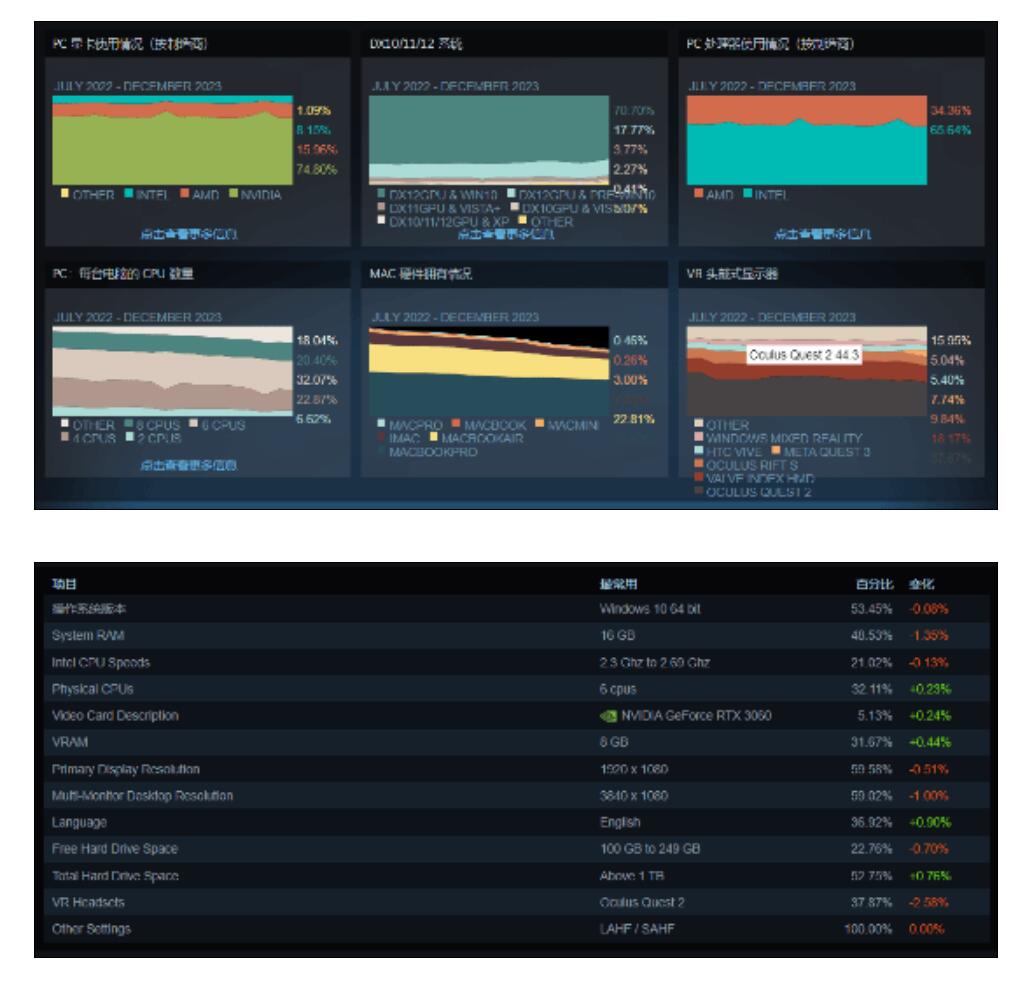The width and height of the screenshot is (1022, 981).
Task: Click the "100 GB to 249 GB" value
Action: coord(650,849)
